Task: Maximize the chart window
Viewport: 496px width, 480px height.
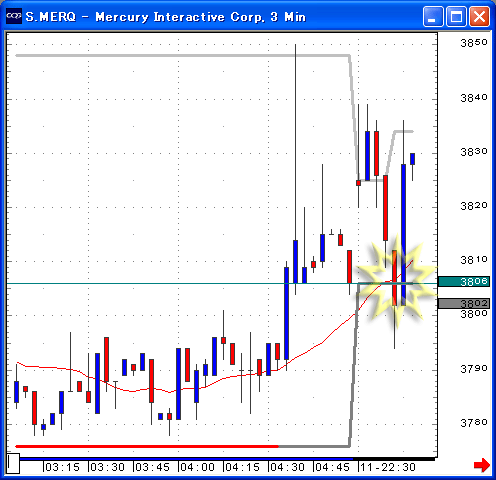Action: [x=456, y=16]
